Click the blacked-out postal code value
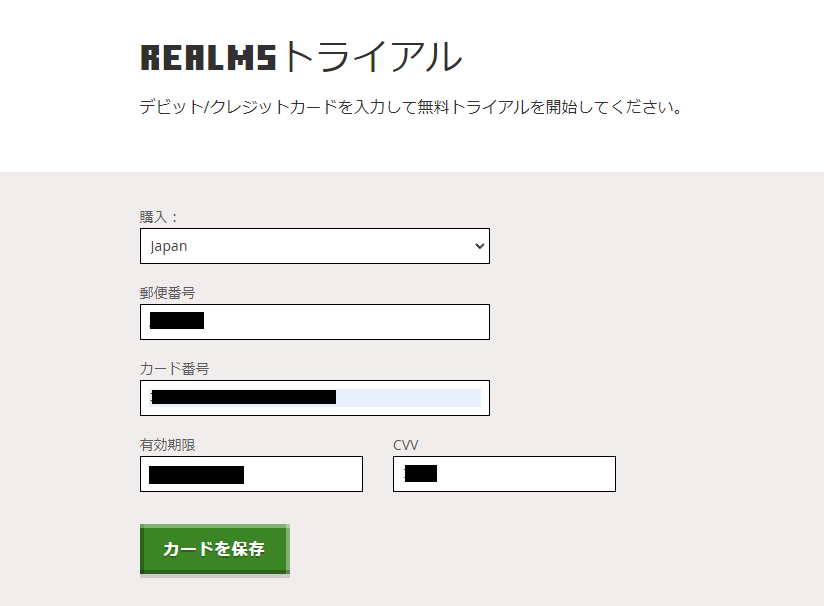 177,321
